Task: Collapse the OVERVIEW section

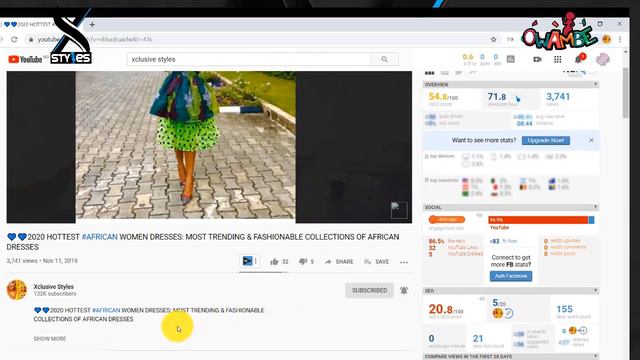Action: click(596, 84)
